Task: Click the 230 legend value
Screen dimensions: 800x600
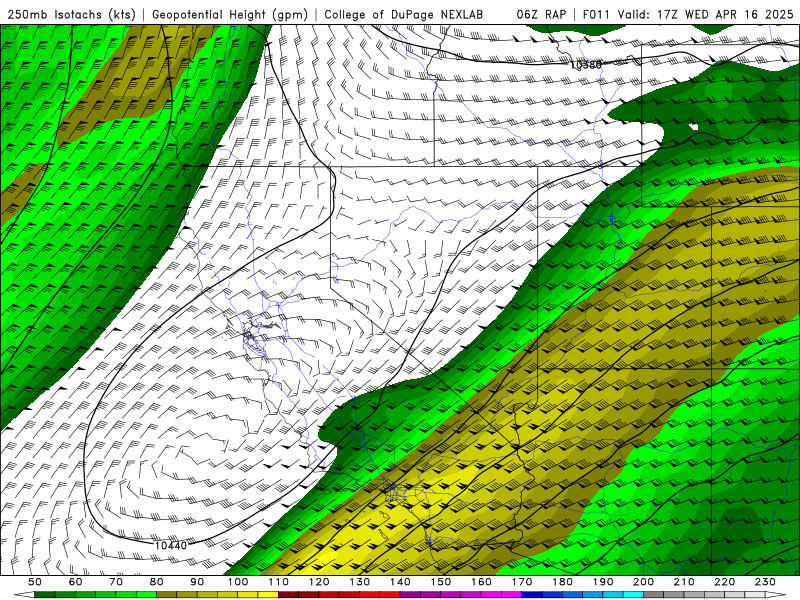Action: [x=765, y=582]
